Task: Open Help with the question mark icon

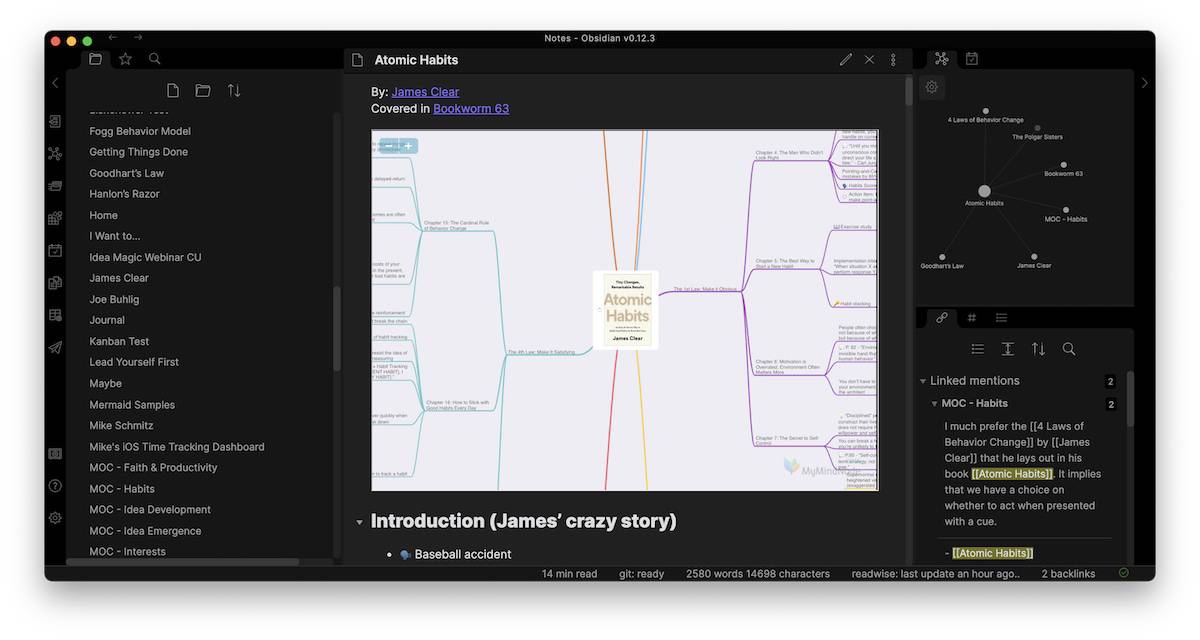Action: coord(55,486)
